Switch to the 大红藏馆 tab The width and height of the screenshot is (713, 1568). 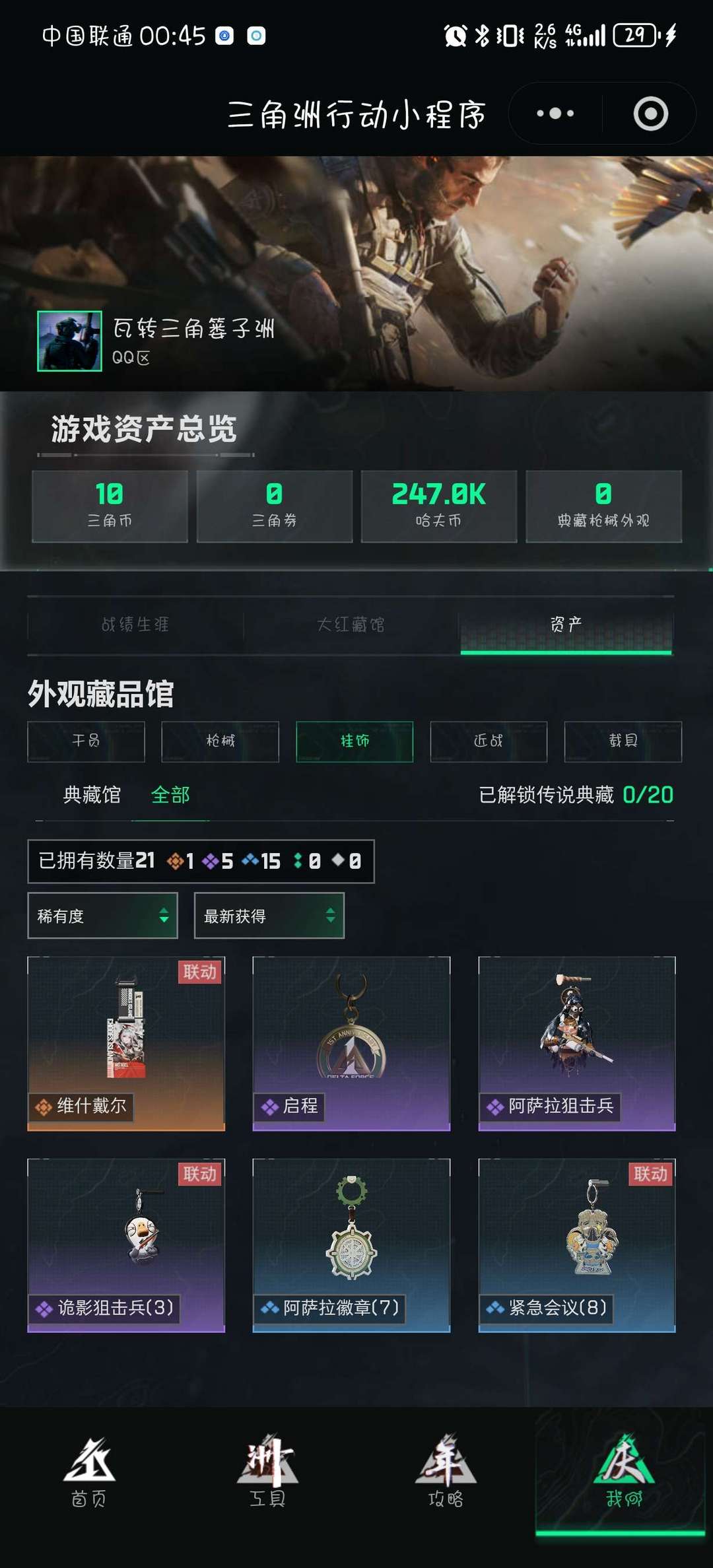(351, 625)
